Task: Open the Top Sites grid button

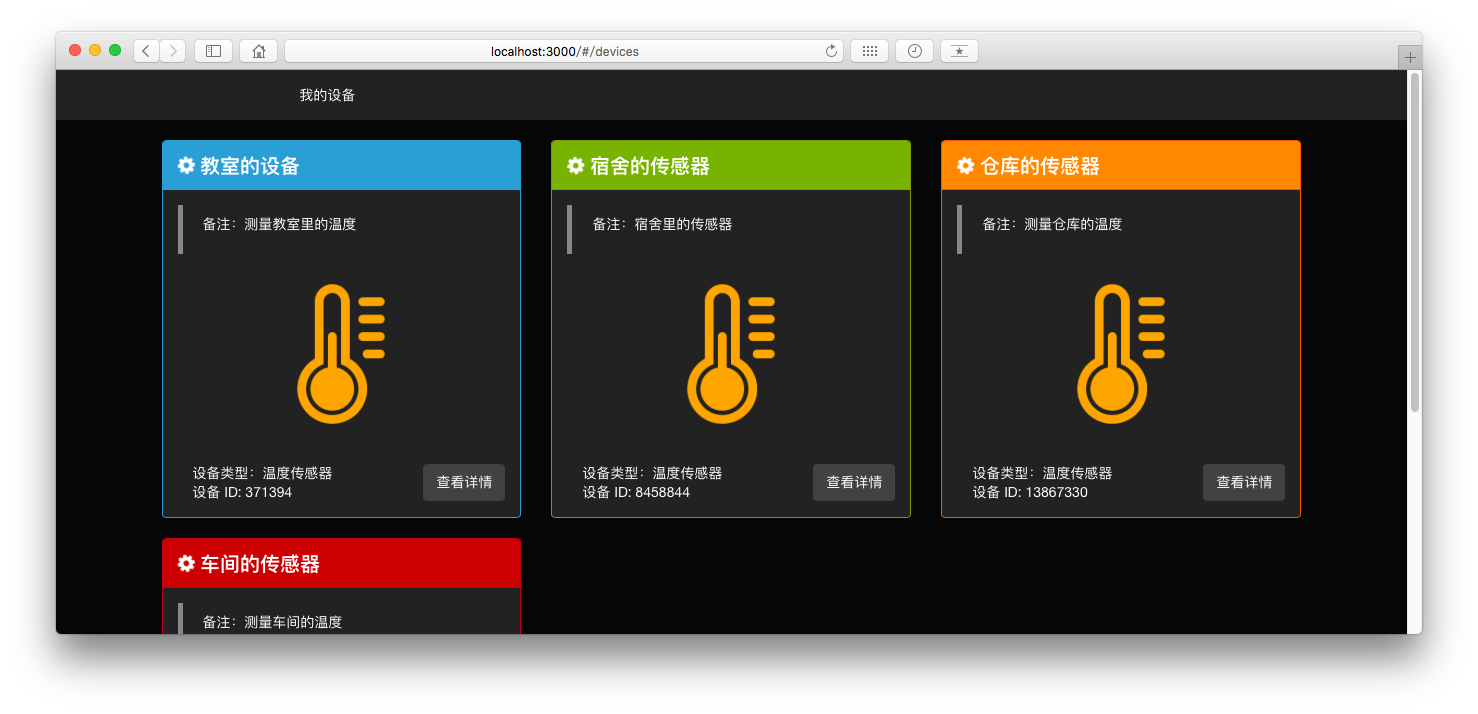Action: [x=869, y=51]
